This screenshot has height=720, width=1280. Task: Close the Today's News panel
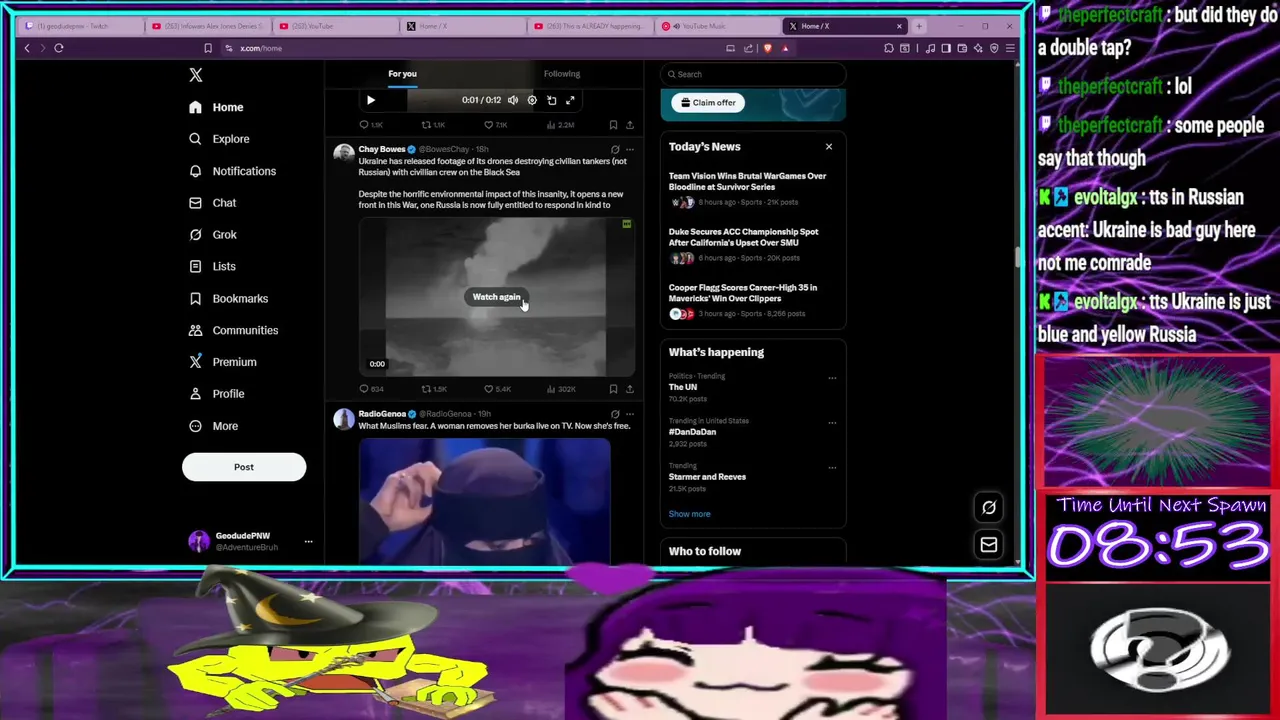[829, 147]
